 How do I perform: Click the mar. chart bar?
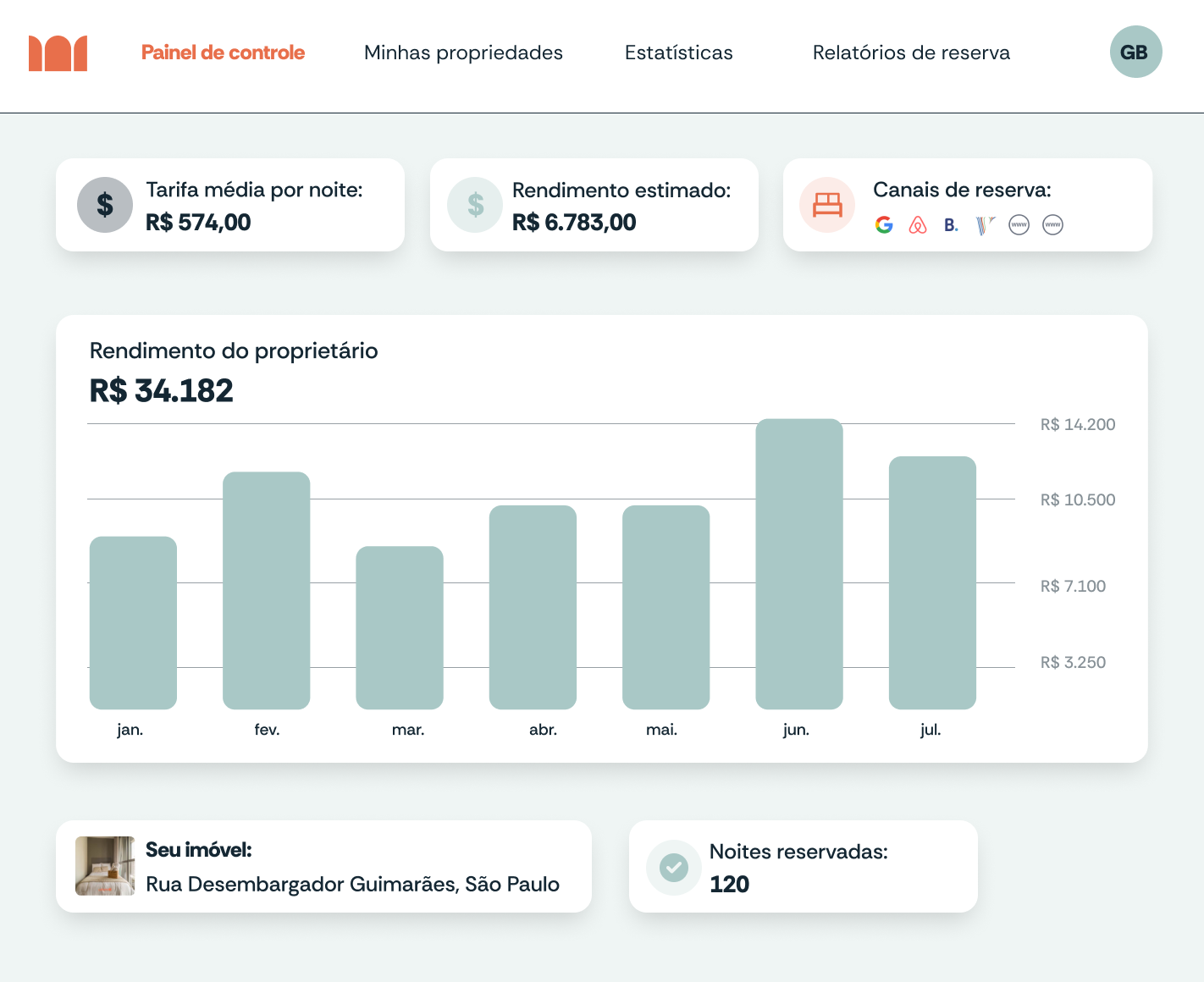pos(400,627)
